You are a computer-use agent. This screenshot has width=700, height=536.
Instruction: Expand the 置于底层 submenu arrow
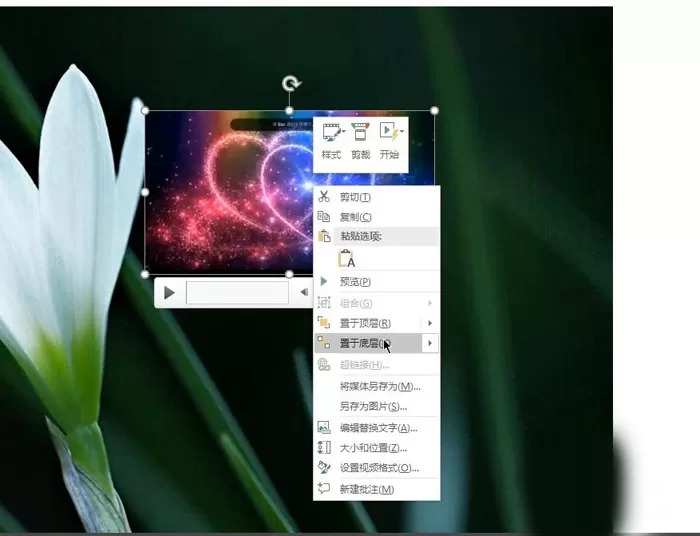click(430, 343)
